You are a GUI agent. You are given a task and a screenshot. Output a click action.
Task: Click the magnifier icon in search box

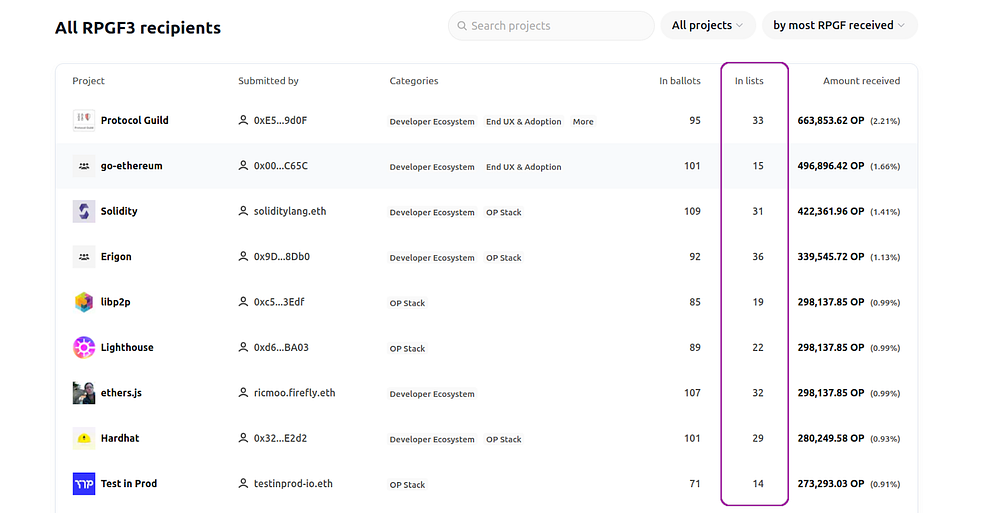(x=462, y=26)
